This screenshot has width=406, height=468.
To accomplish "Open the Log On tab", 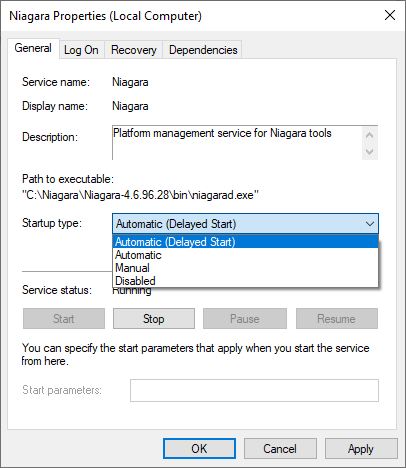I will coord(81,50).
